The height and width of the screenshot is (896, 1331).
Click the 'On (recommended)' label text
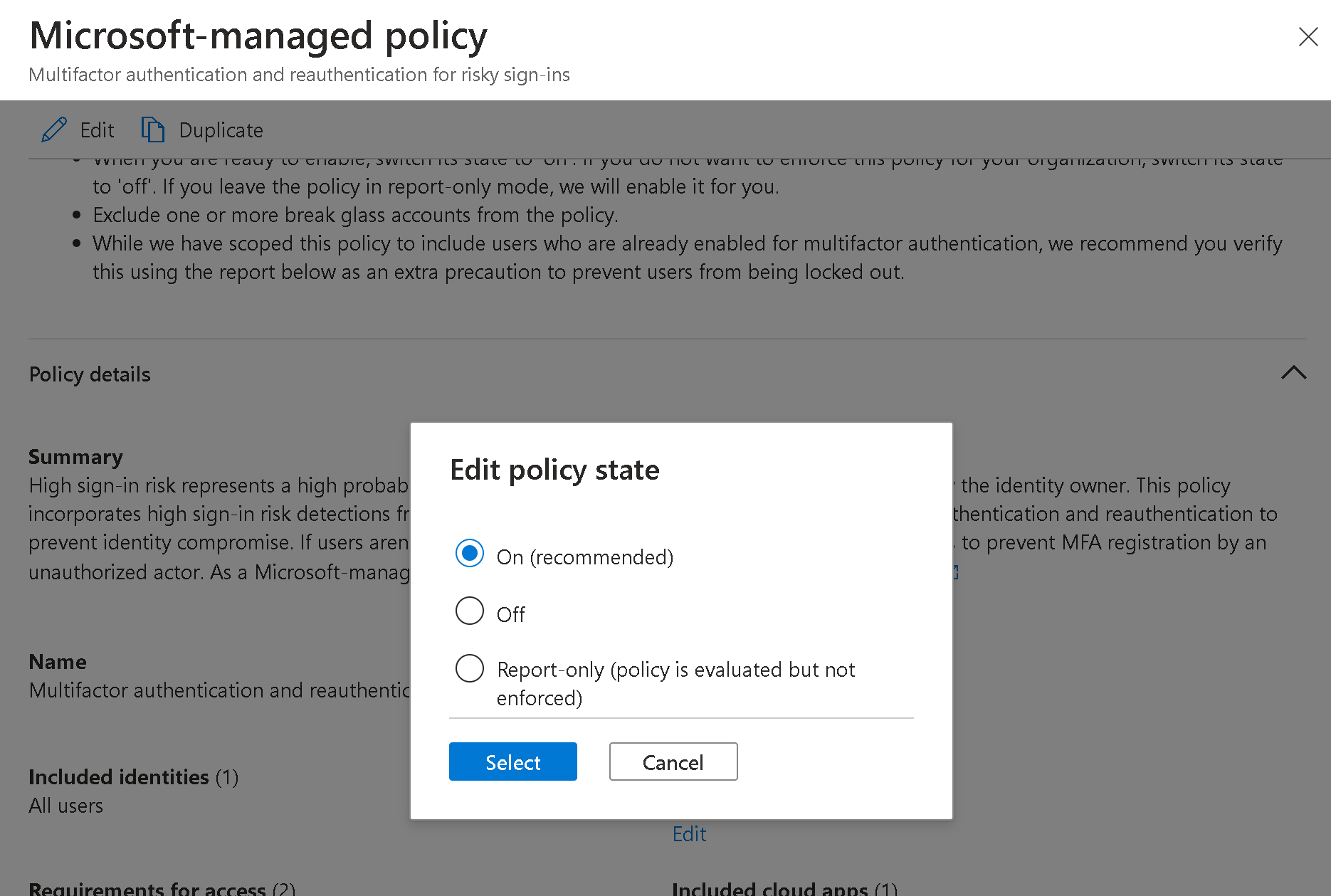tap(584, 557)
